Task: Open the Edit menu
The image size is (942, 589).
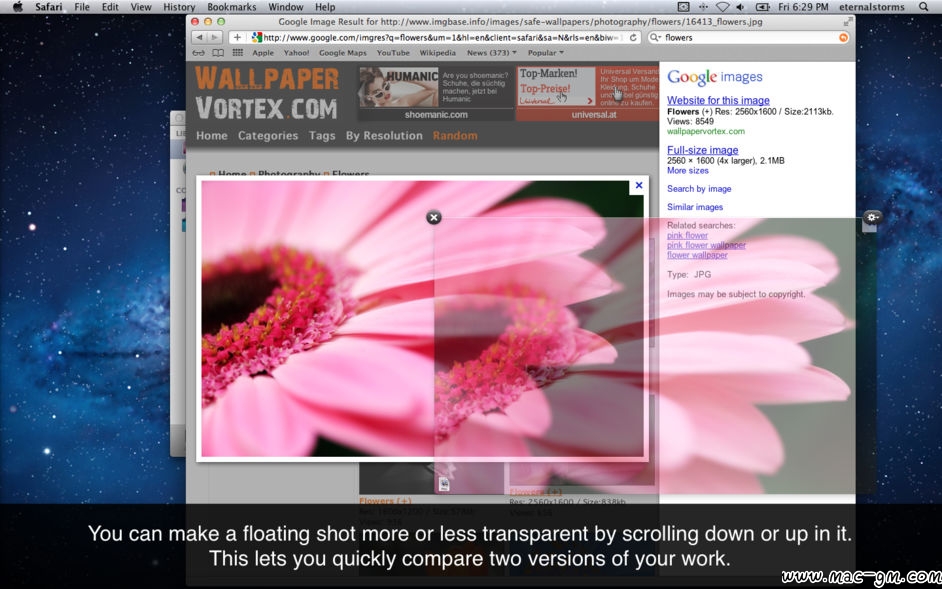Action: pos(110,7)
